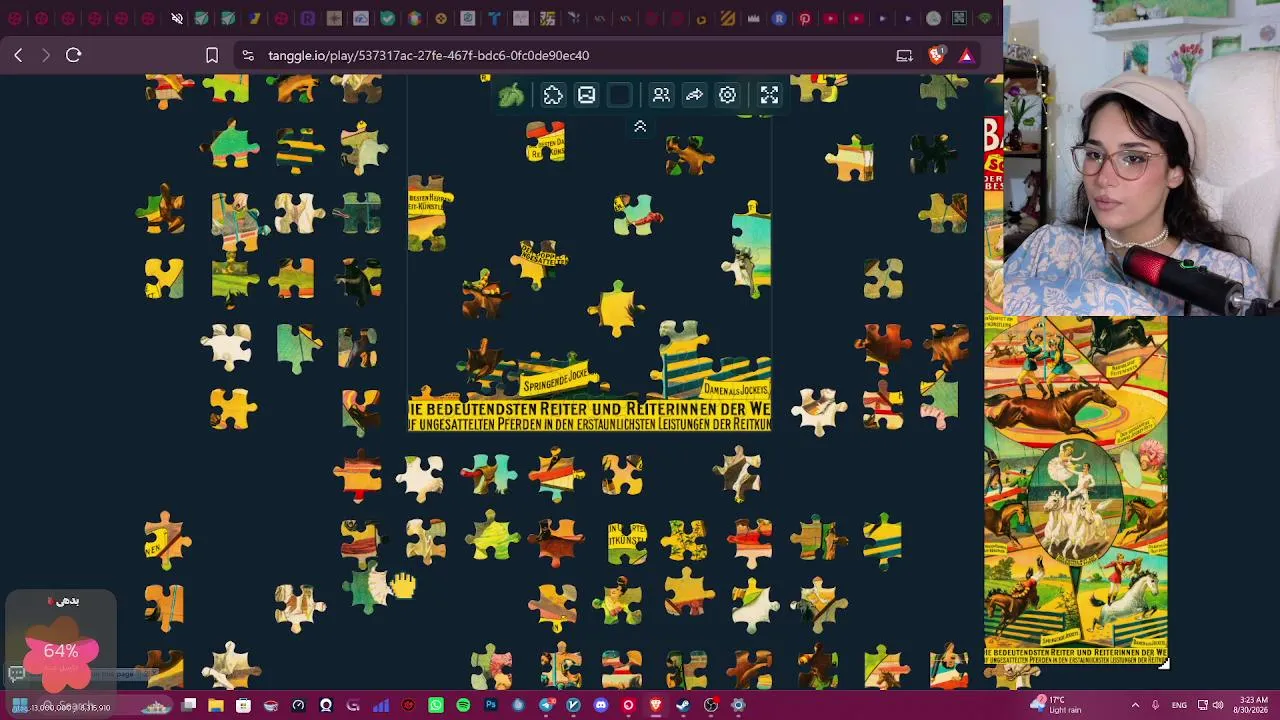Open the Brave Rewards triangle icon
1280x720 pixels.
tap(966, 55)
